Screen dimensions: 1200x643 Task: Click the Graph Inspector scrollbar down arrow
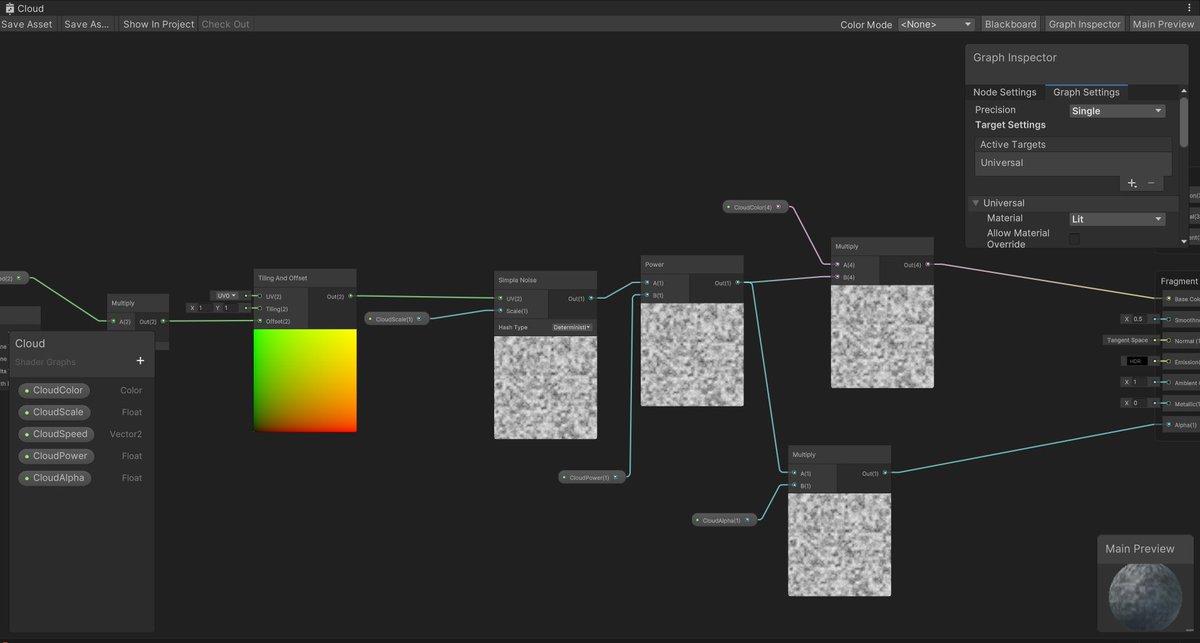coord(1184,241)
